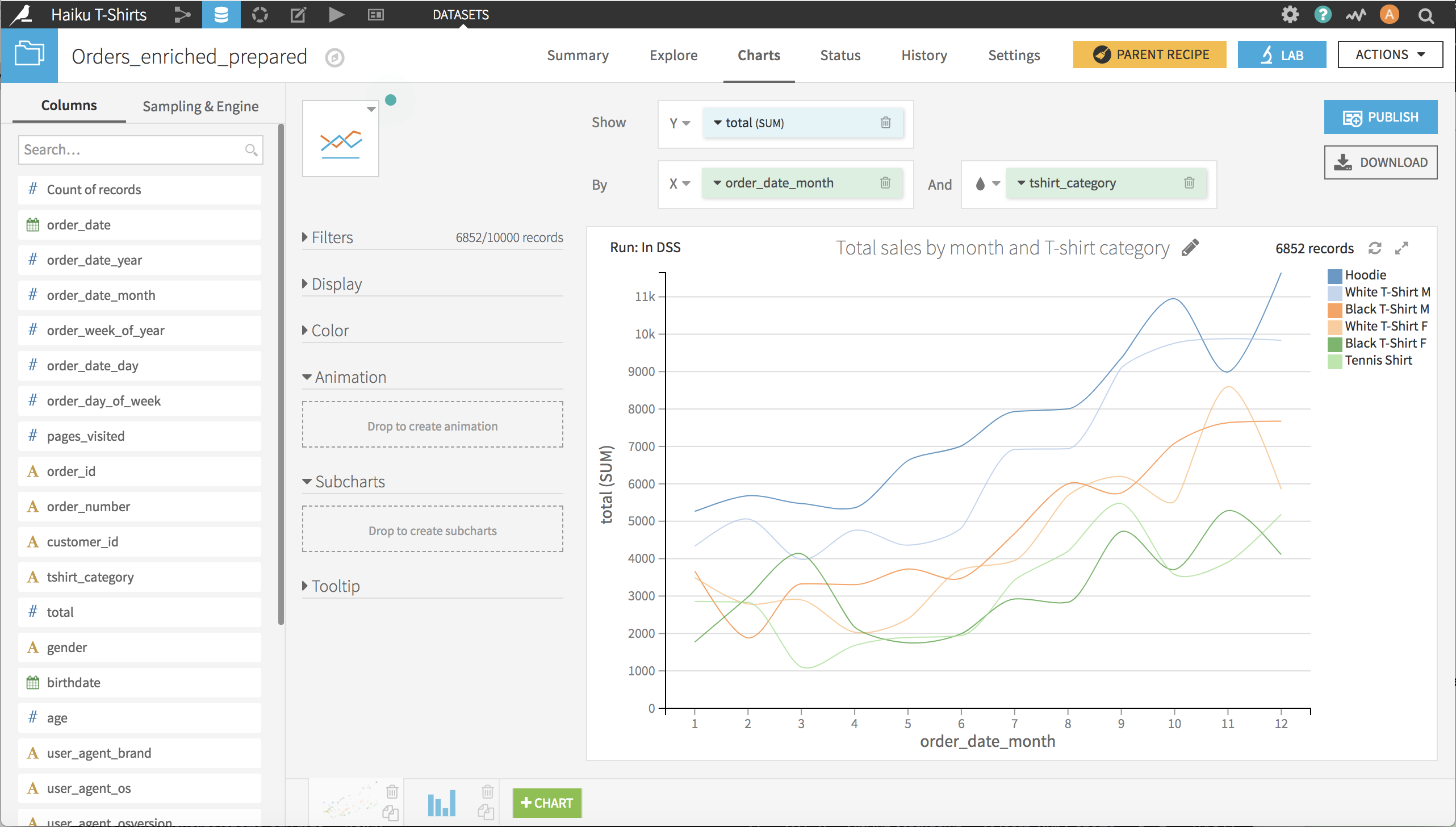The image size is (1456, 827).
Task: Expand the Color section
Action: pyautogui.click(x=331, y=329)
